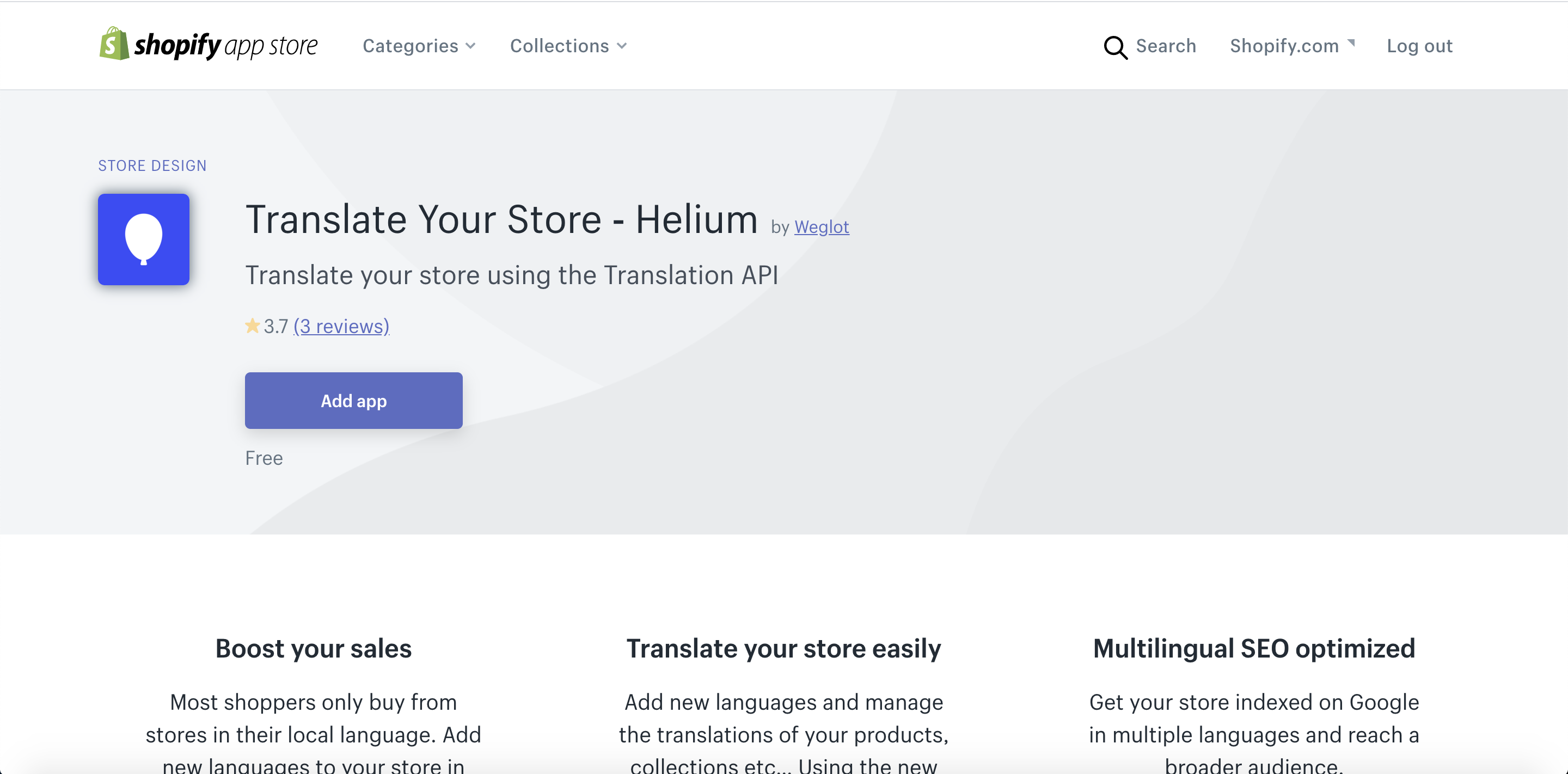Click the 'shopify app store' wordmark
1568x774 pixels.
pos(225,46)
